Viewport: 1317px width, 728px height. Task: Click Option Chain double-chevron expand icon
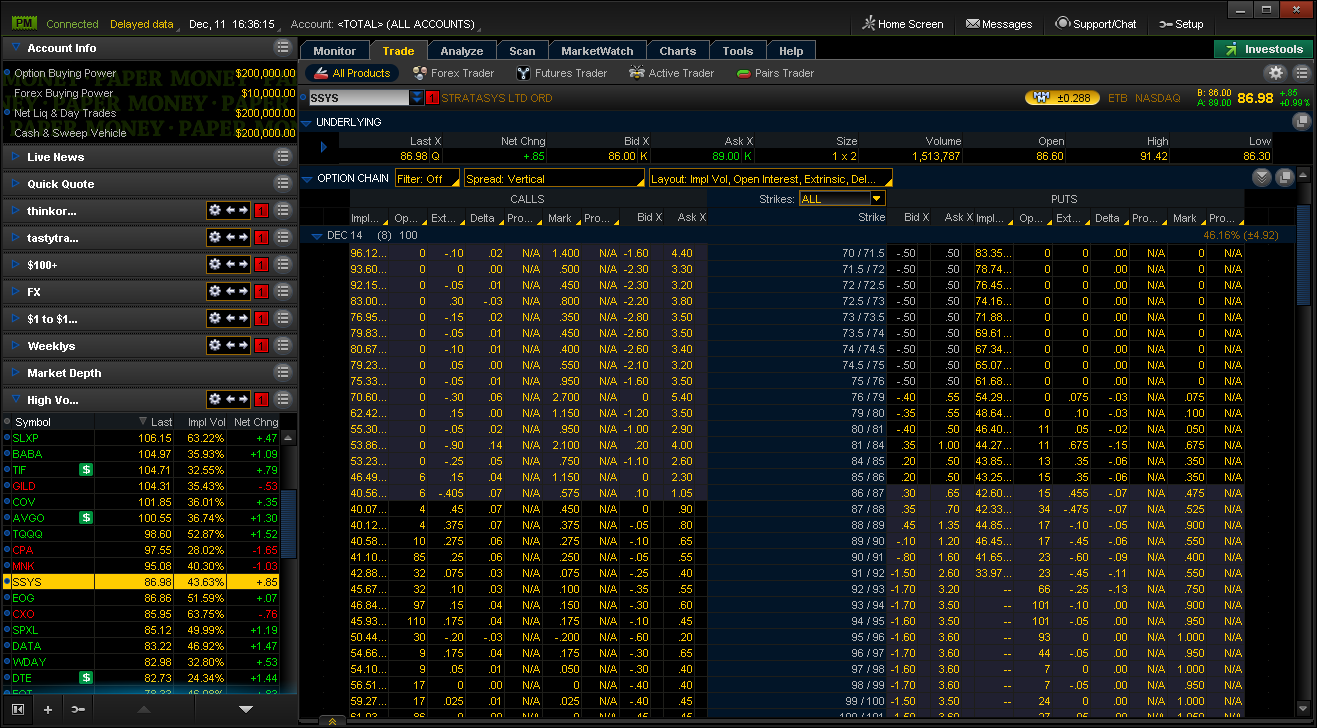(1262, 178)
